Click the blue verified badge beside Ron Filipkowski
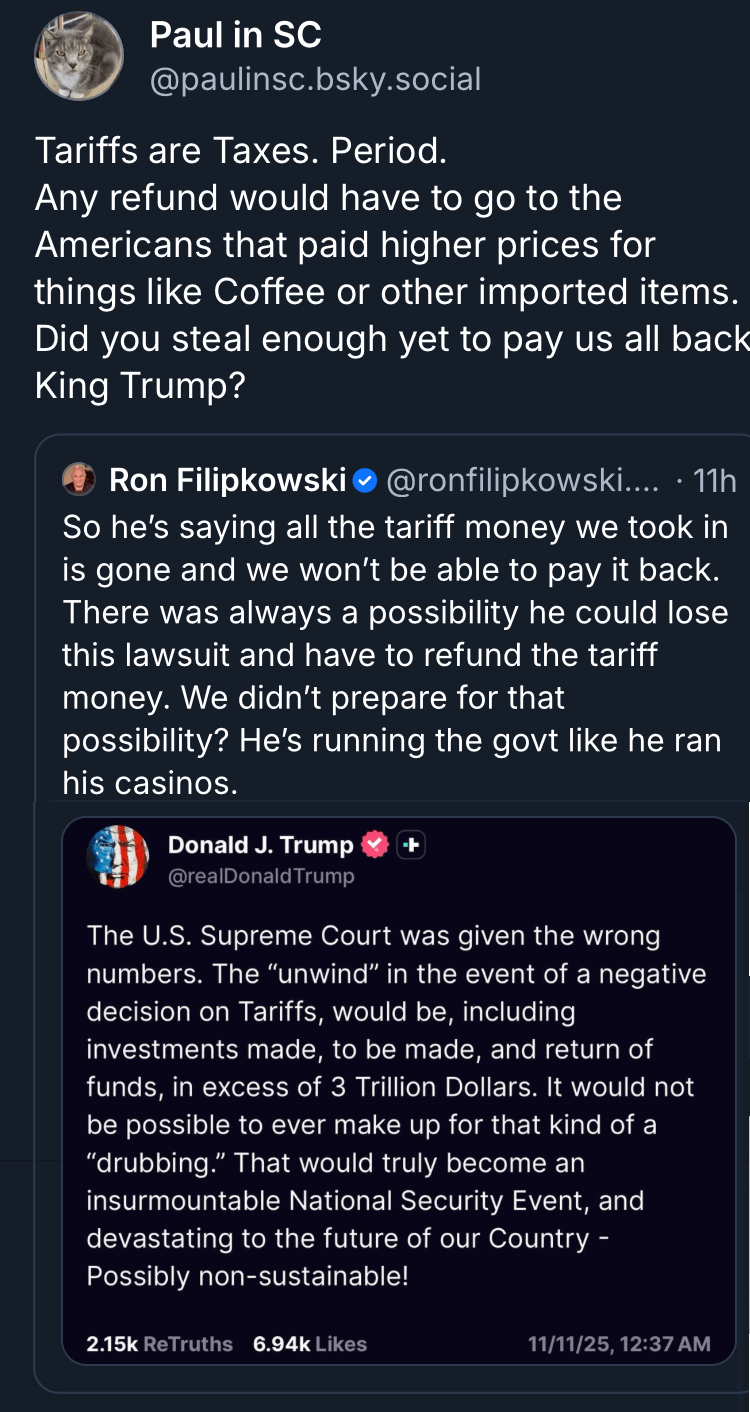 point(365,482)
